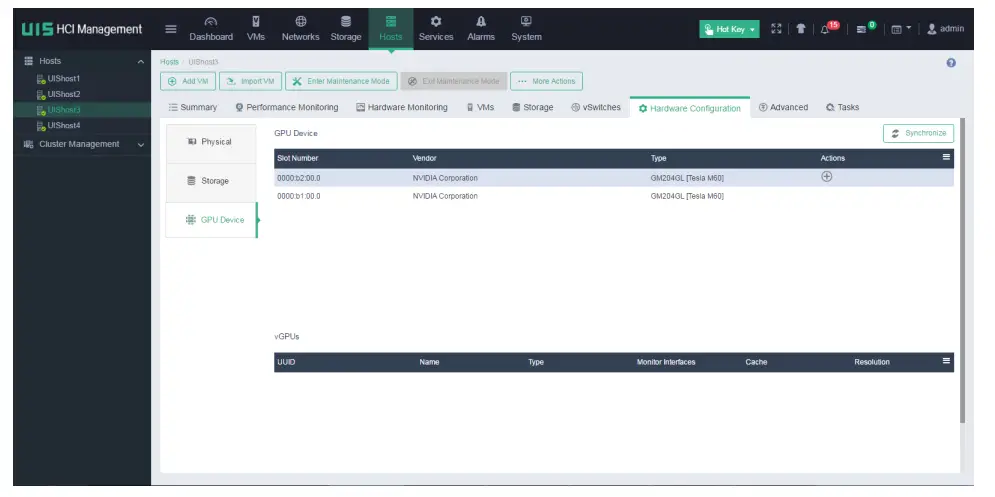Image resolution: width=995 pixels, height=497 pixels.
Task: Open the Dashboard section
Action: [x=211, y=29]
